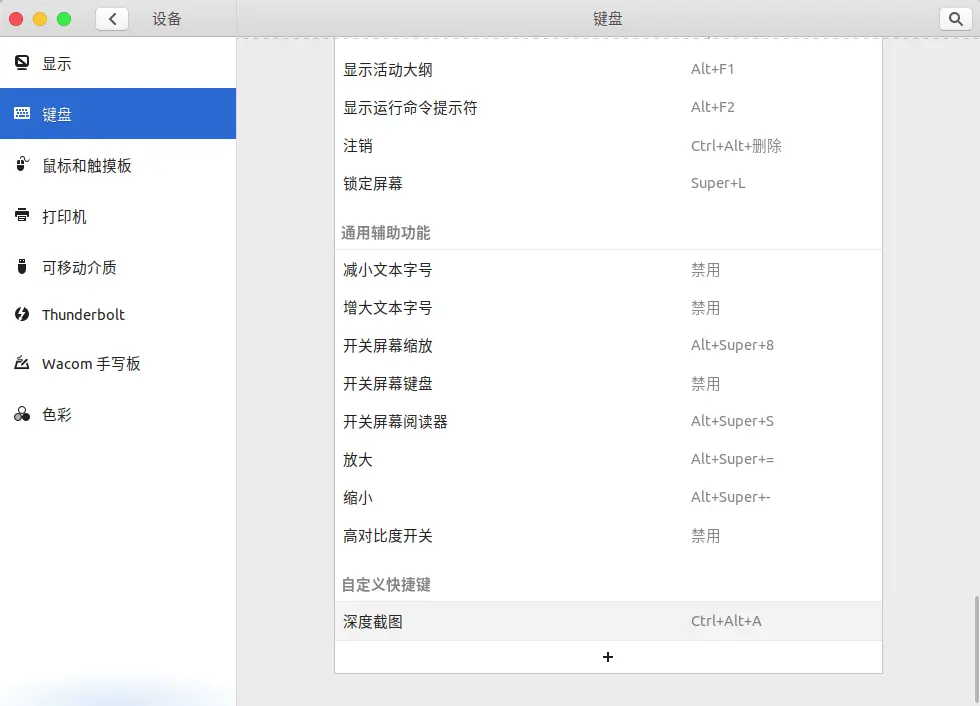The width and height of the screenshot is (980, 706).
Task: Select the 鼠标和触摸板 sidebar icon
Action: [x=22, y=165]
